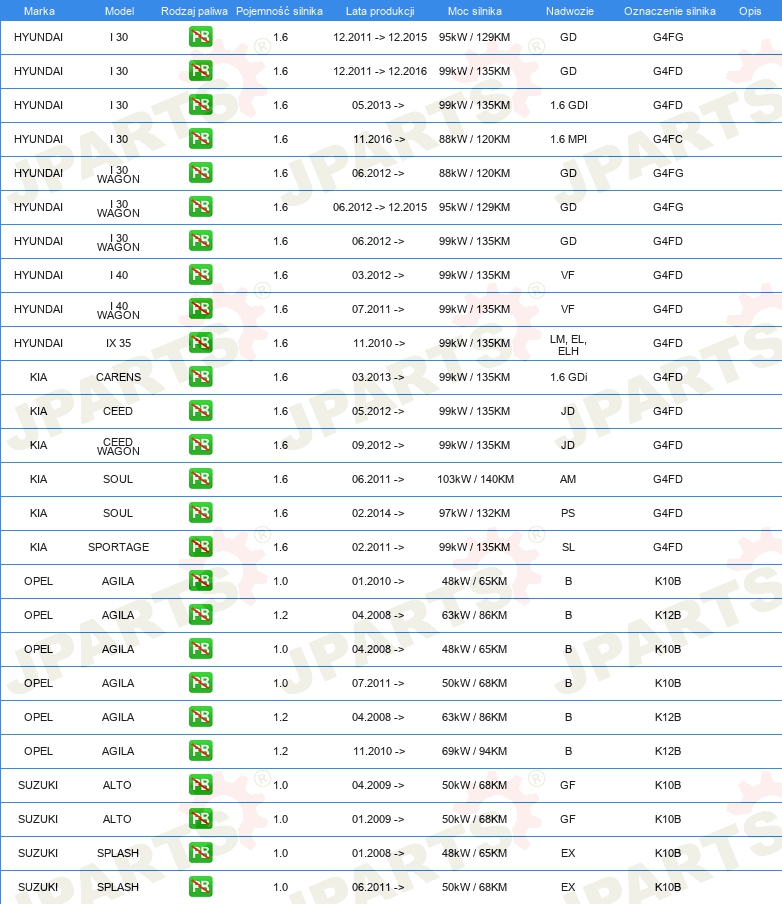Select the Opis column header
Viewport: 782px width, 904px height.
pos(750,11)
